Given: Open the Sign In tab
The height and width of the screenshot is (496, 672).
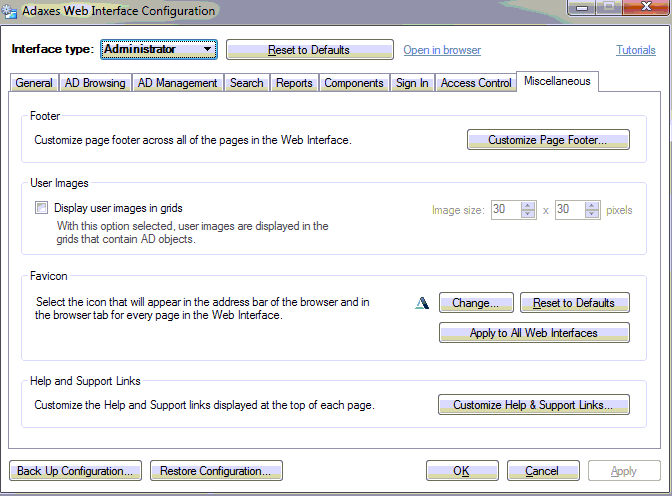Looking at the screenshot, I should 412,83.
